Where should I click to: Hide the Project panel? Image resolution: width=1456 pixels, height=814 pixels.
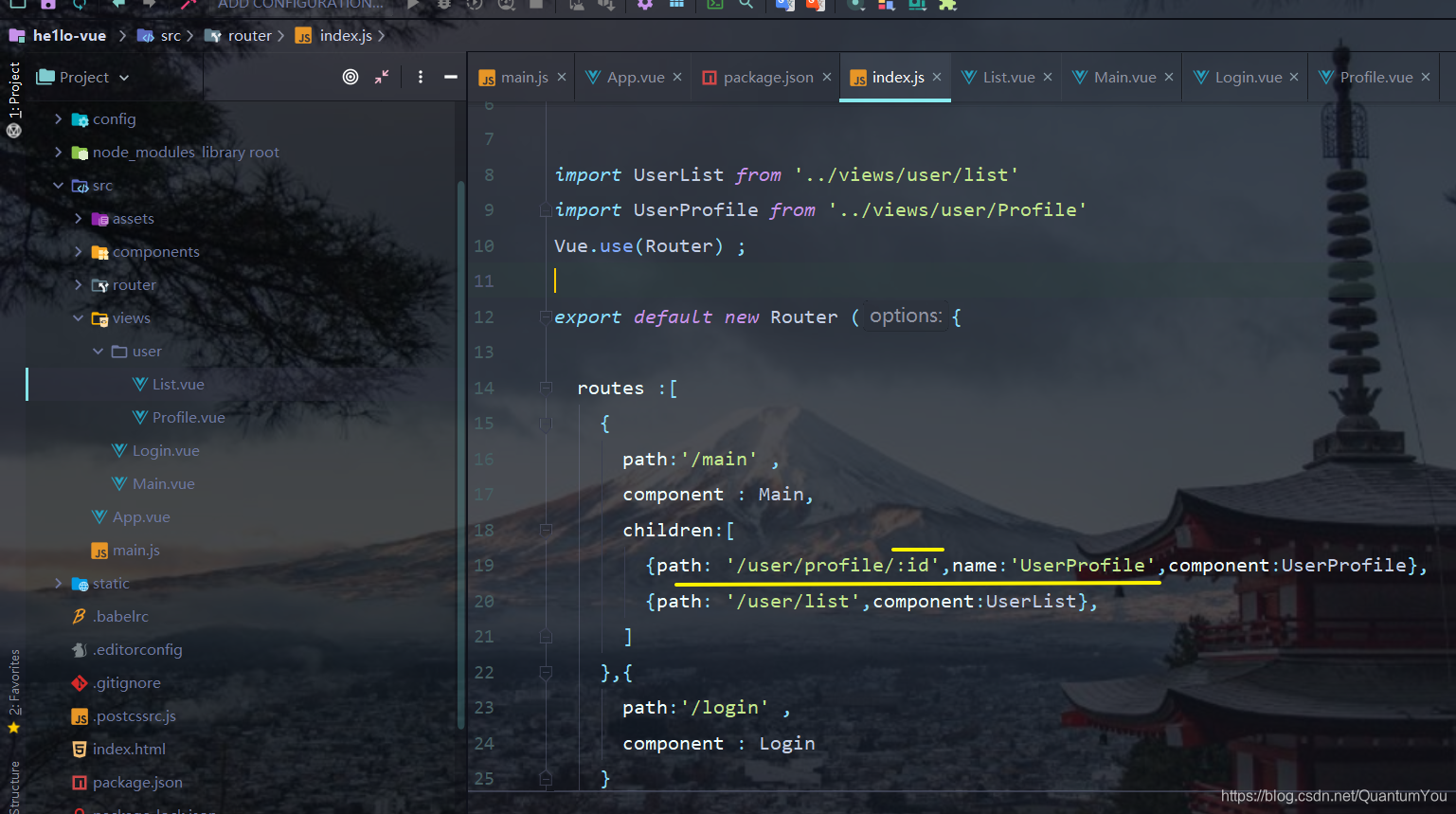[451, 77]
